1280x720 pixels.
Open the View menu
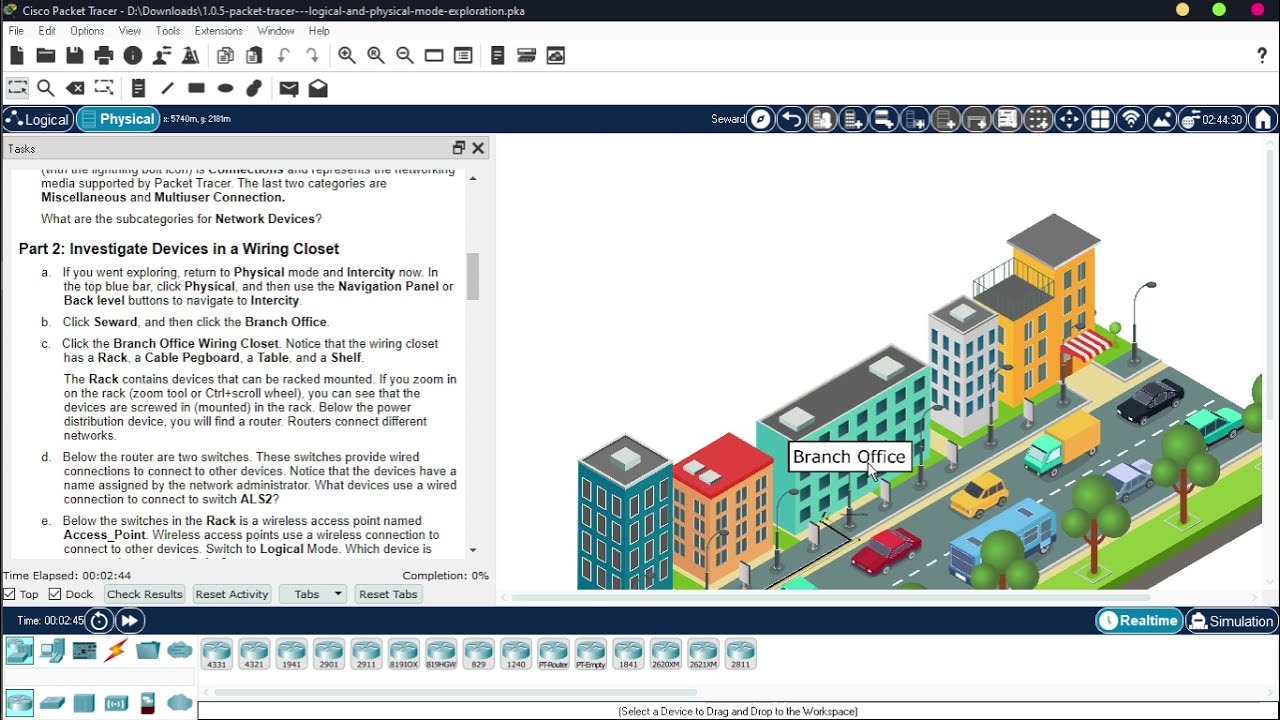(130, 31)
